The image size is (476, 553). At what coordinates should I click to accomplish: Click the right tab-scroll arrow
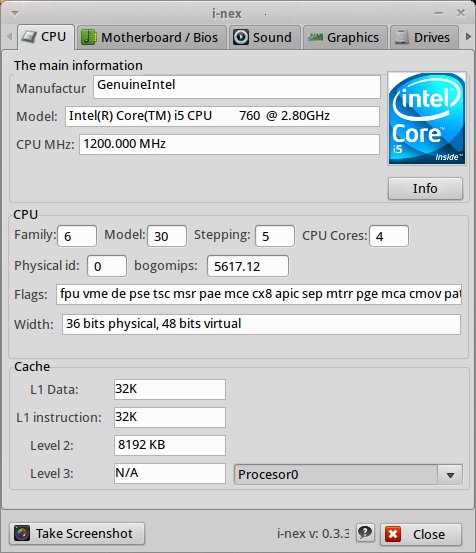tap(468, 36)
